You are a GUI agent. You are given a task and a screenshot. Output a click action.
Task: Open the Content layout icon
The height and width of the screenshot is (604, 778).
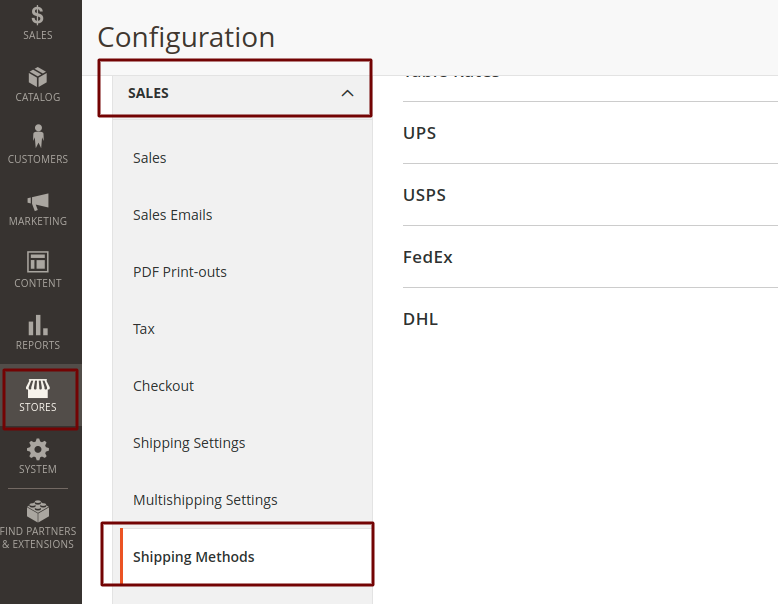(x=38, y=262)
